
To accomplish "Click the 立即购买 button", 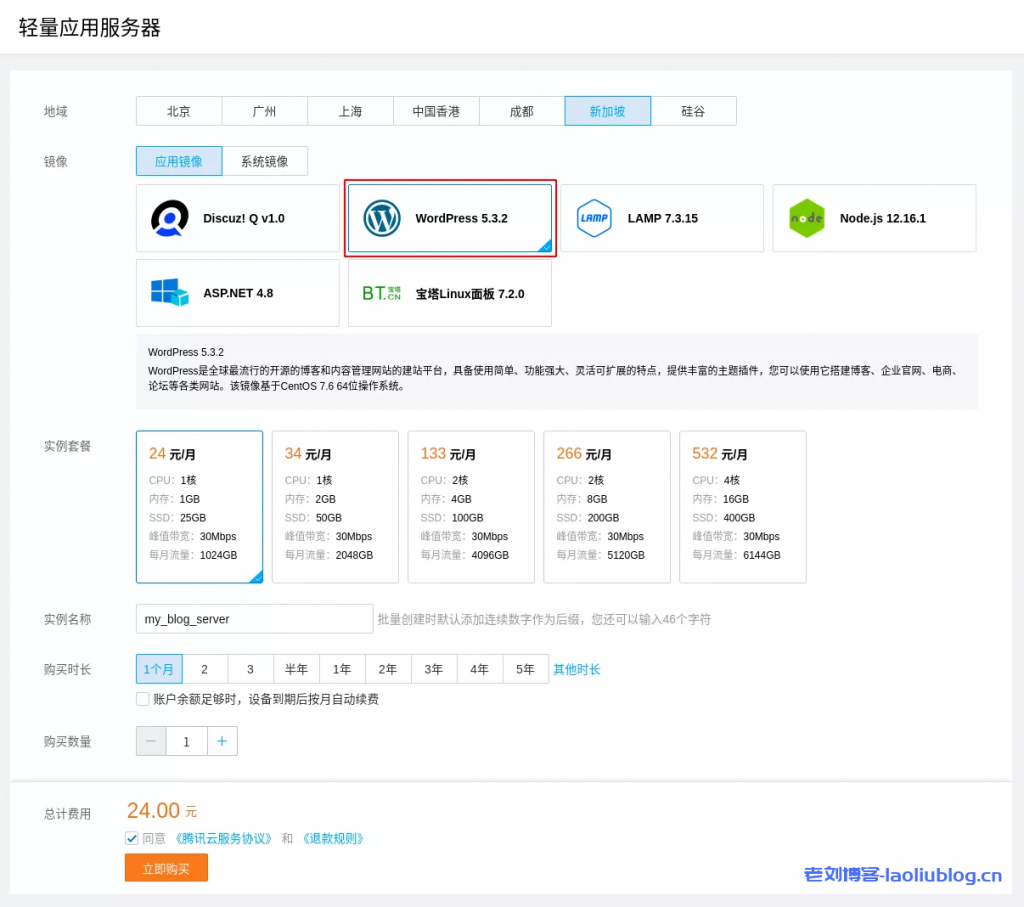I will [166, 868].
